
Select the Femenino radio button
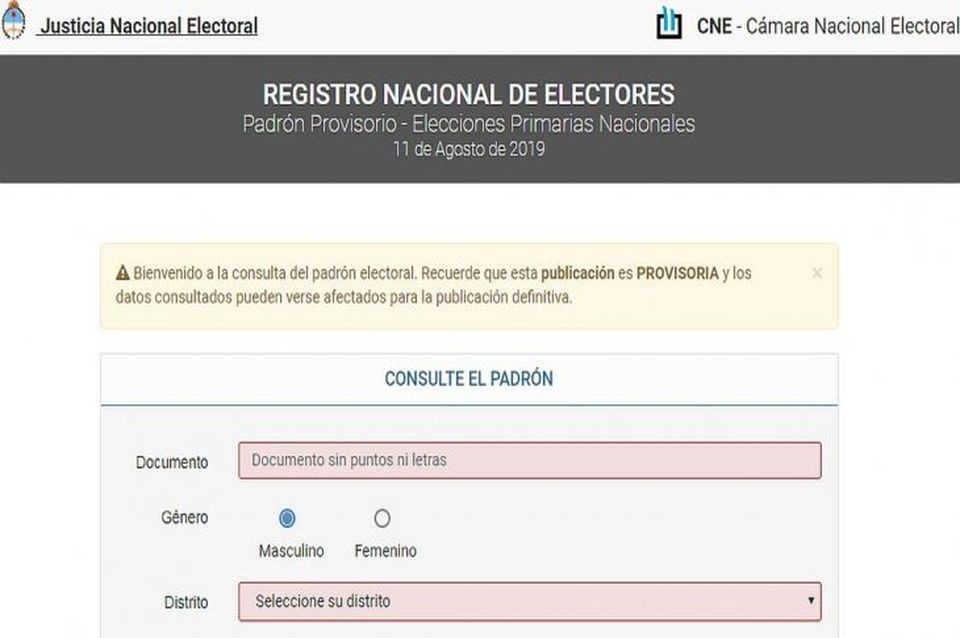coord(382,518)
